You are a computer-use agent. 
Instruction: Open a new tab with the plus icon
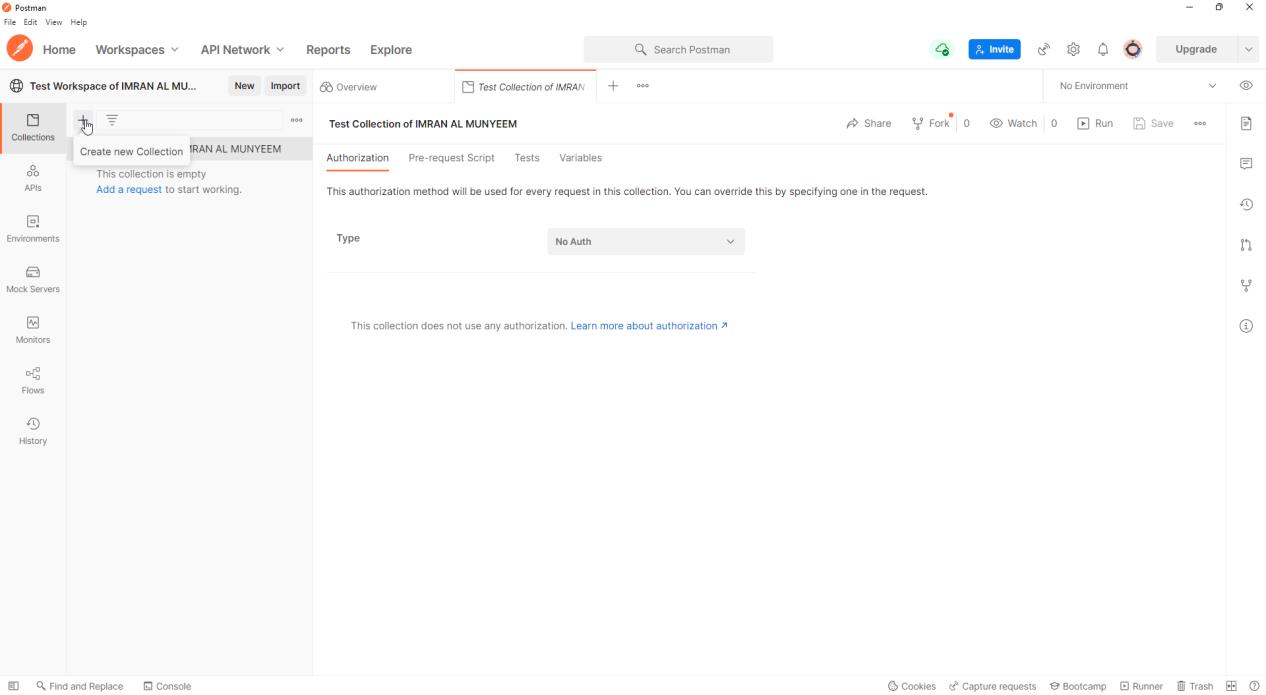tap(613, 86)
